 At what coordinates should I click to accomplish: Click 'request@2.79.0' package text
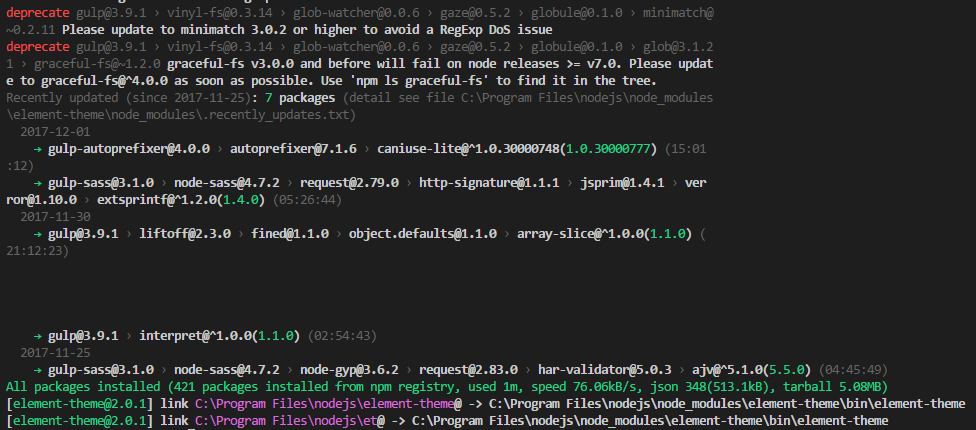click(x=349, y=183)
